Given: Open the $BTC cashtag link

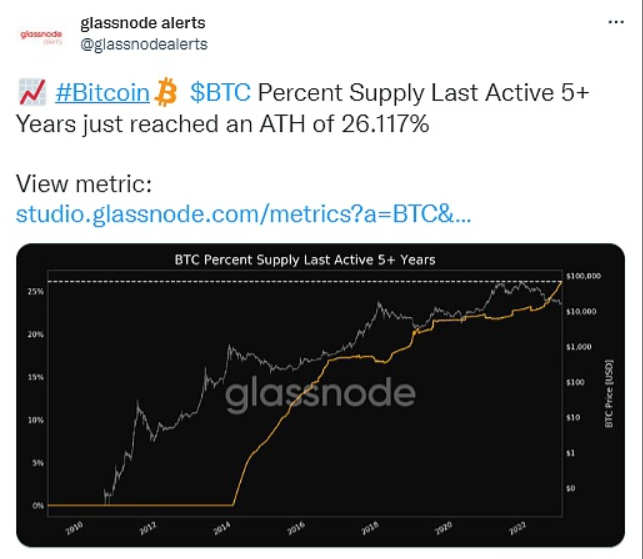Looking at the screenshot, I should (x=220, y=94).
